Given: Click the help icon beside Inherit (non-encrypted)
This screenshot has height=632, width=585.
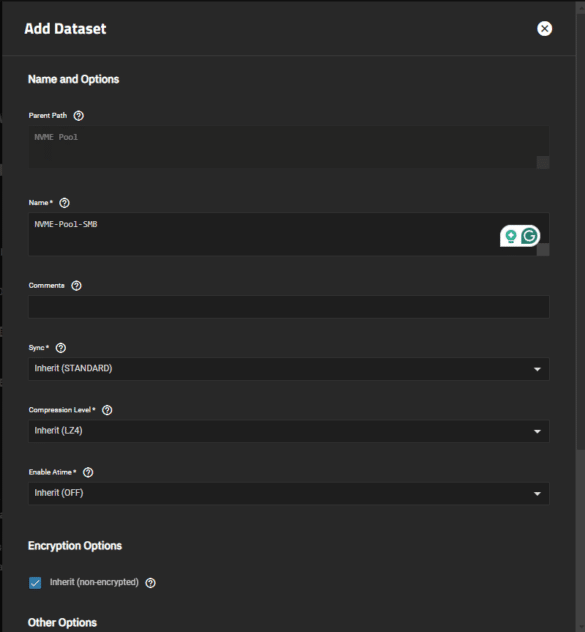Looking at the screenshot, I should 150,583.
